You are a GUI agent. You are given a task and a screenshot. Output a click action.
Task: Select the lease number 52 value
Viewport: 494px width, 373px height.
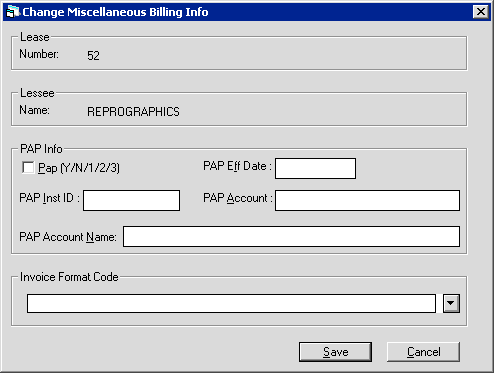pyautogui.click(x=93, y=56)
